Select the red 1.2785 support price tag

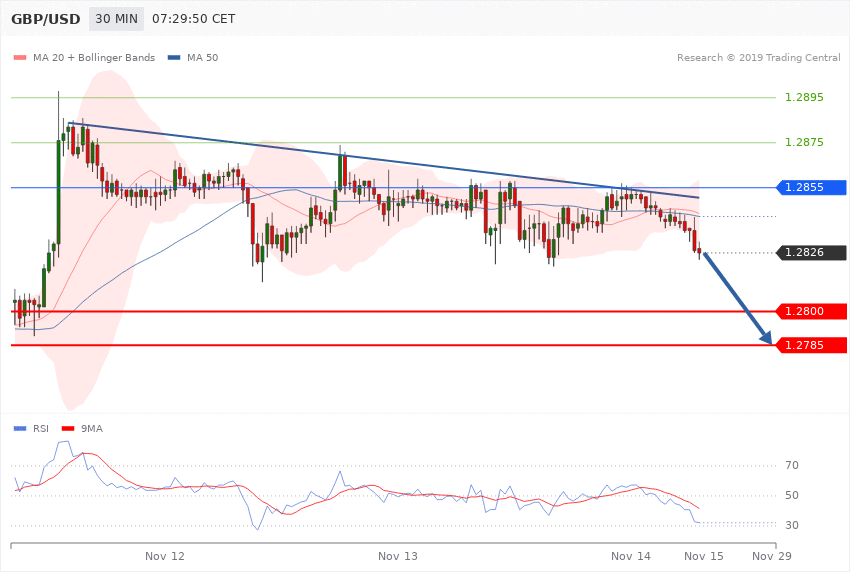point(811,345)
